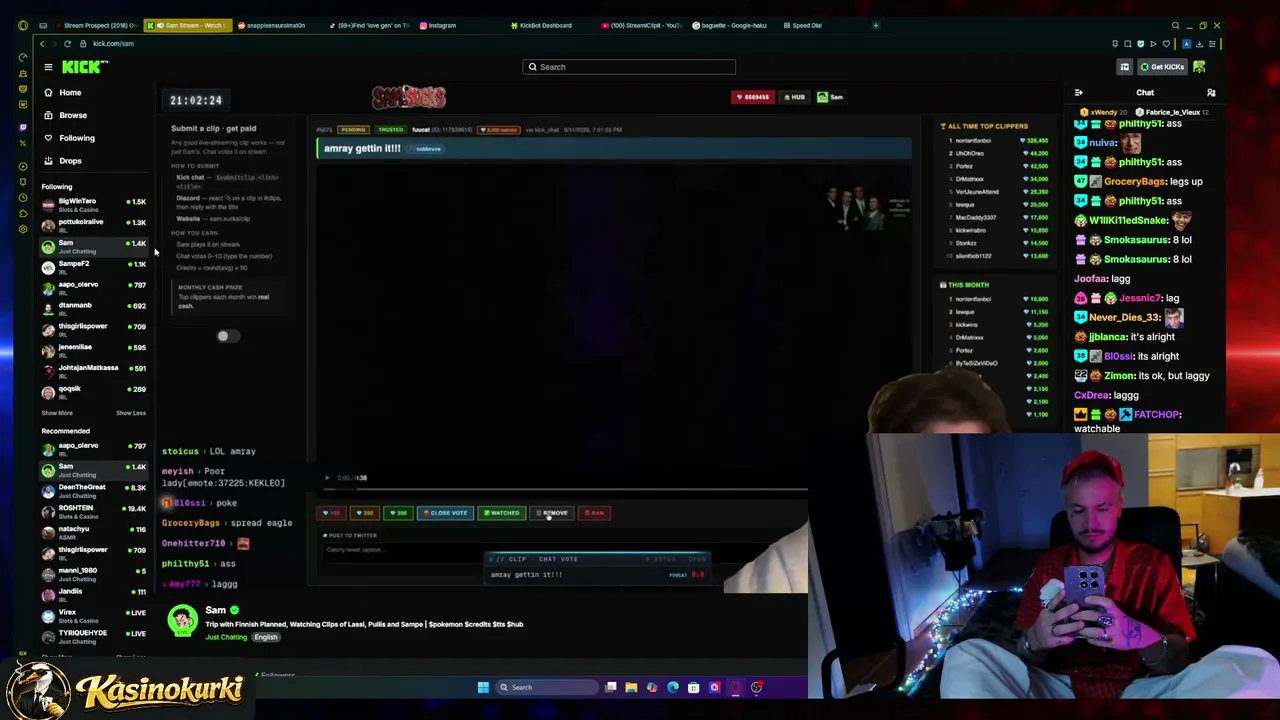Open the user profile avatar menu
This screenshot has height=720, width=1280.
(1199, 67)
